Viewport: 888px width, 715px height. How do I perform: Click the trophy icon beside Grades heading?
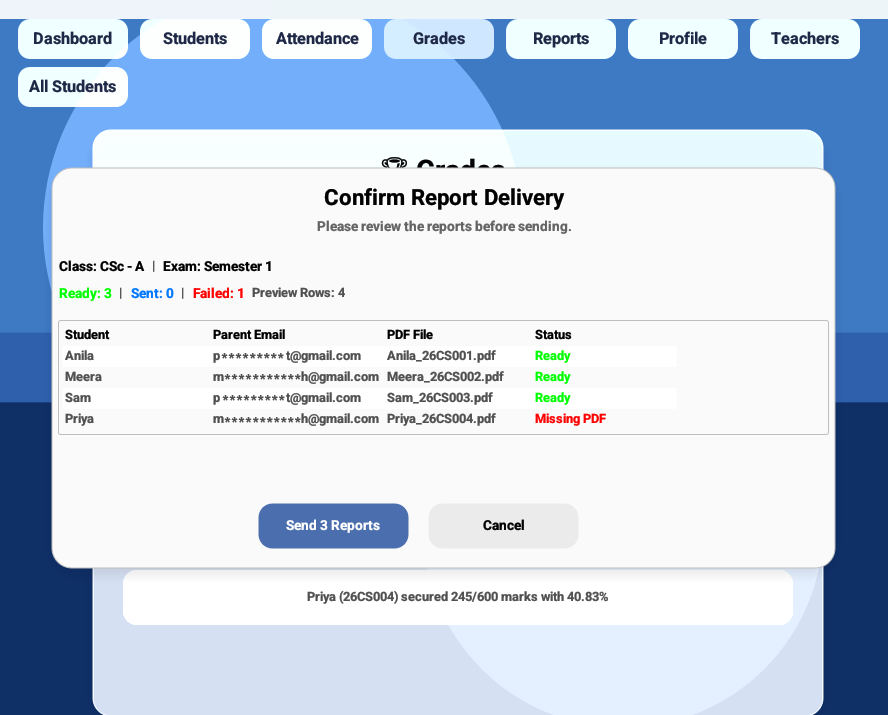click(x=394, y=164)
